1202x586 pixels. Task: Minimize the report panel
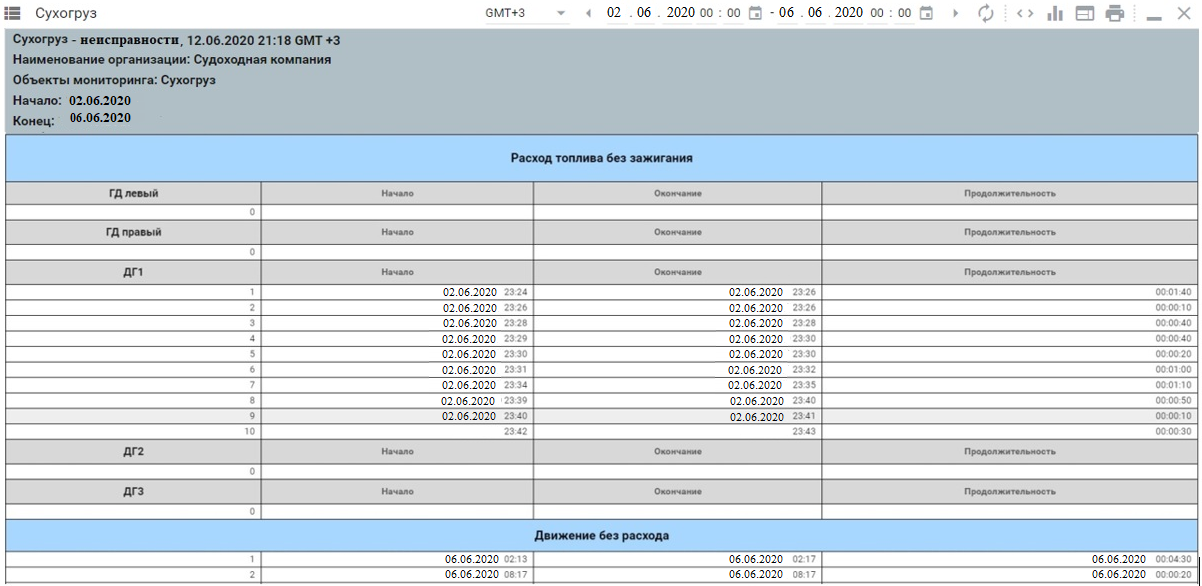(1153, 15)
